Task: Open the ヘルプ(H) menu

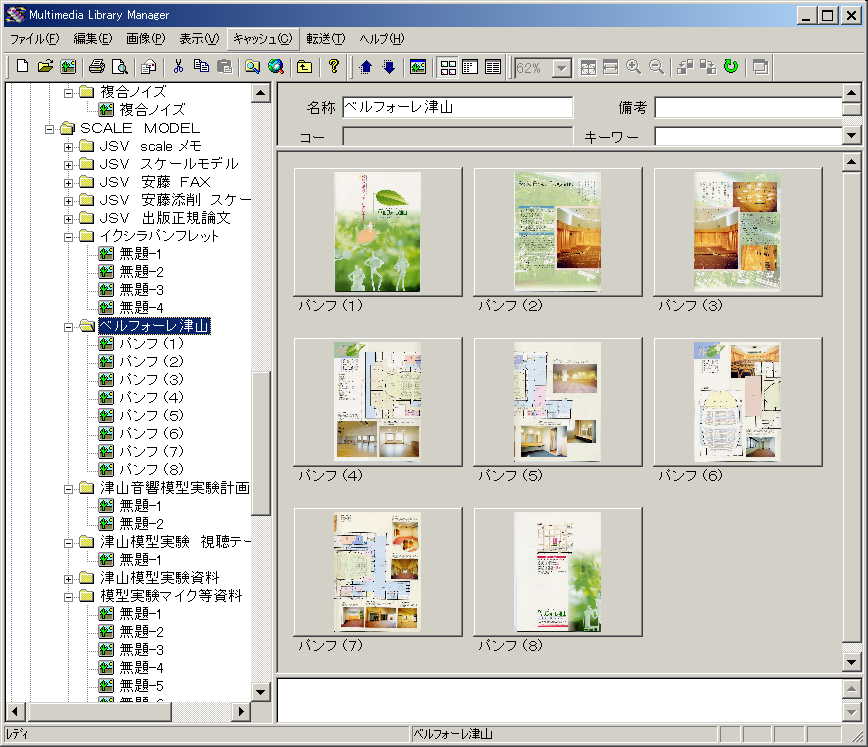Action: [382, 39]
